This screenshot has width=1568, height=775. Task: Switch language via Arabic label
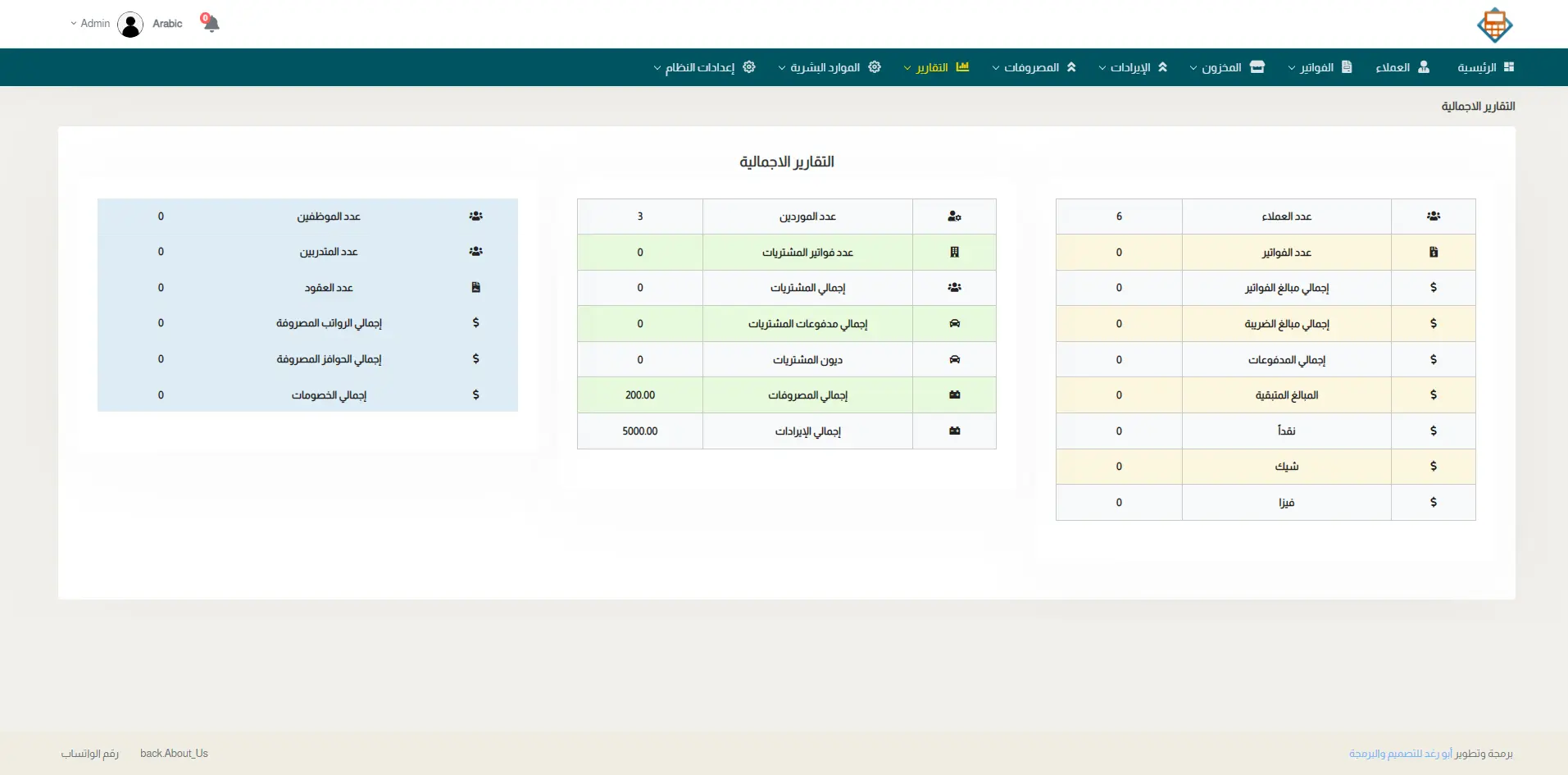click(167, 24)
